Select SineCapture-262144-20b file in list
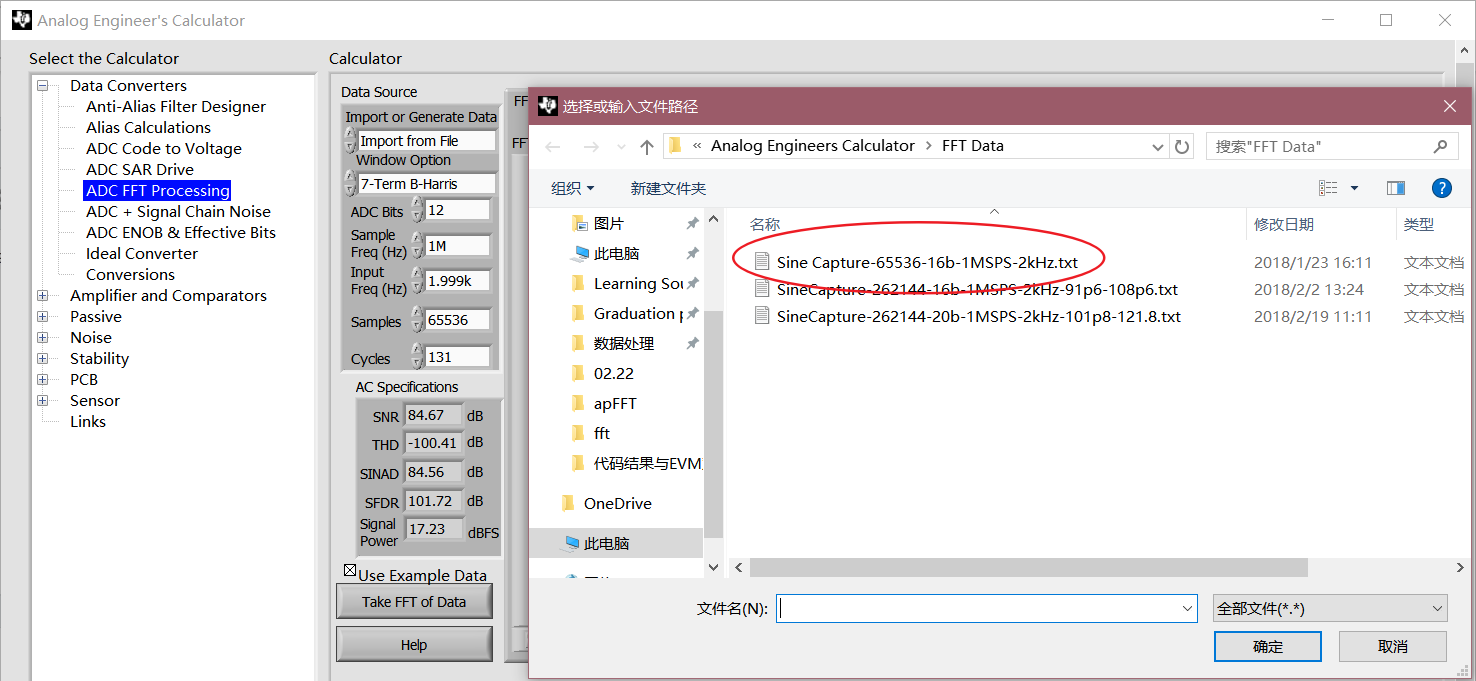This screenshot has width=1476, height=681. click(978, 317)
